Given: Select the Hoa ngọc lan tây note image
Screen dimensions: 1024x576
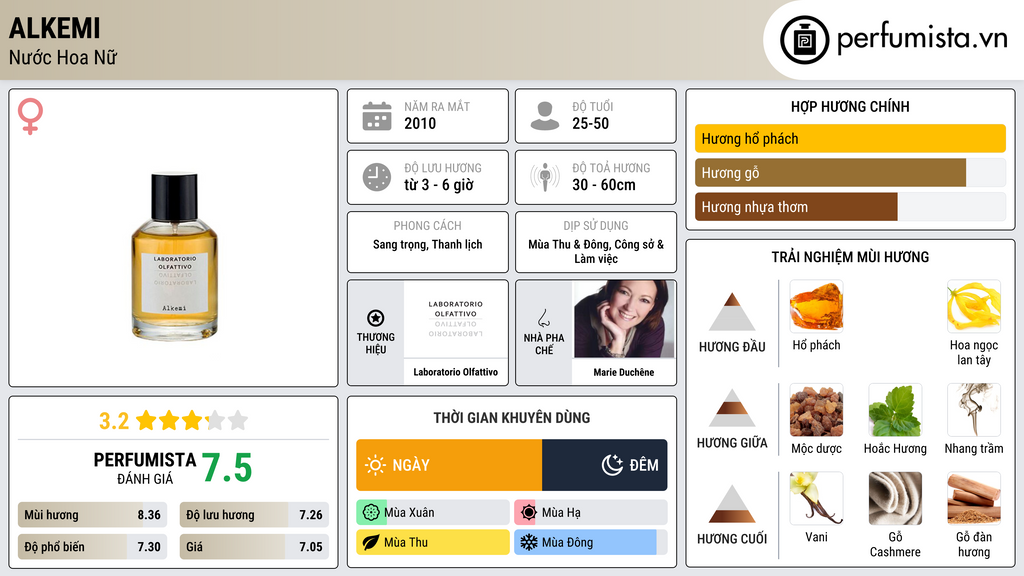Looking at the screenshot, I should tap(974, 306).
